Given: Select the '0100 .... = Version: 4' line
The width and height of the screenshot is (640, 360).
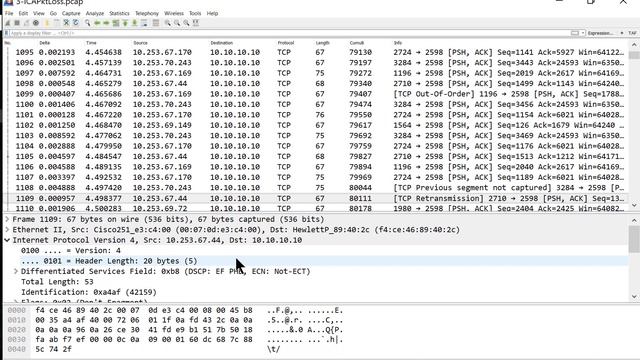Looking at the screenshot, I should point(71,251).
